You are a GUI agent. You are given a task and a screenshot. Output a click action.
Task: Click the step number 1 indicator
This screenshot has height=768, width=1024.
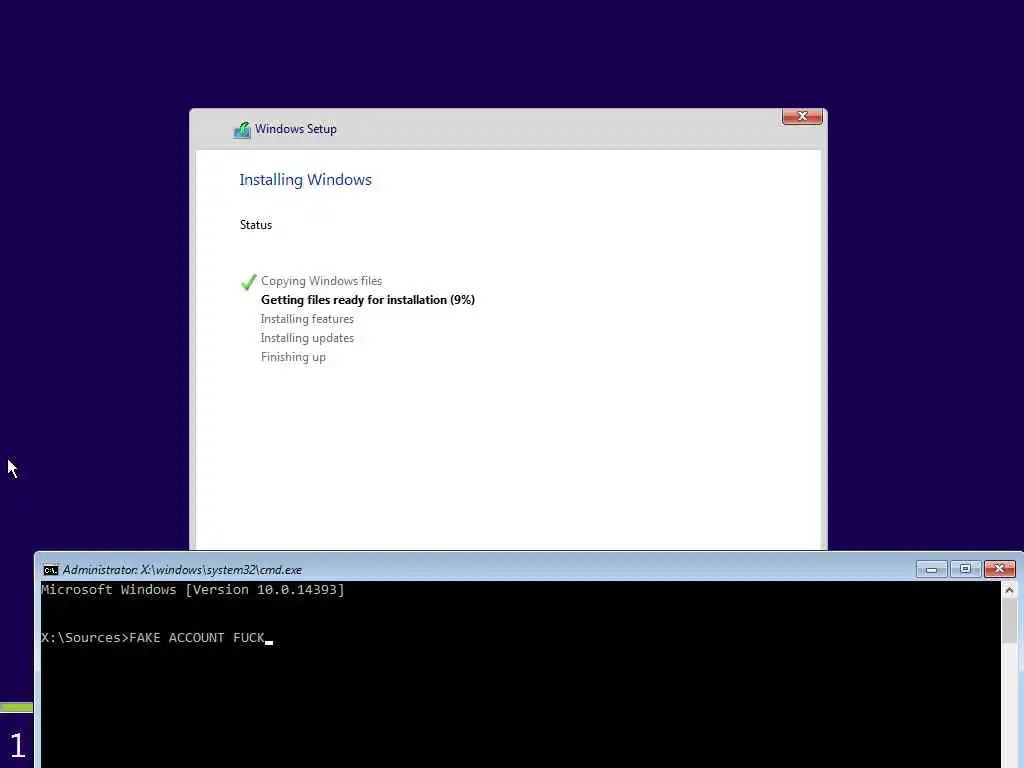(x=18, y=746)
